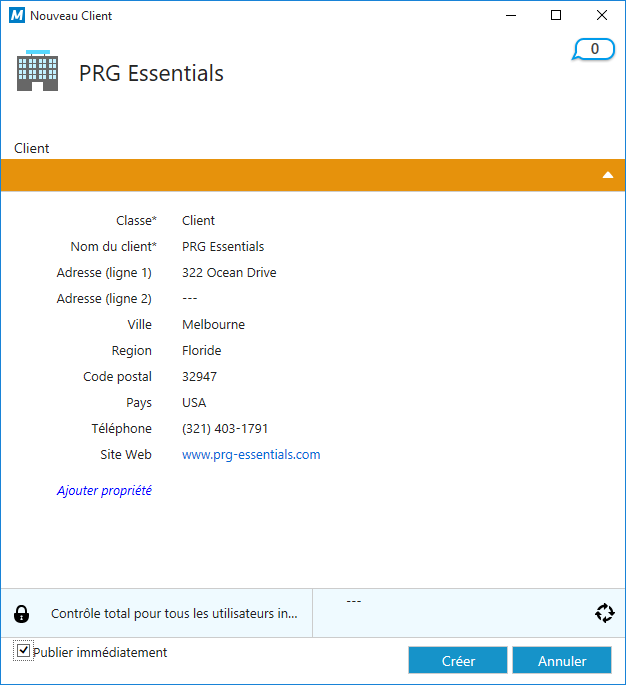Click Ajouter propriété link
The image size is (626, 685).
(104, 491)
